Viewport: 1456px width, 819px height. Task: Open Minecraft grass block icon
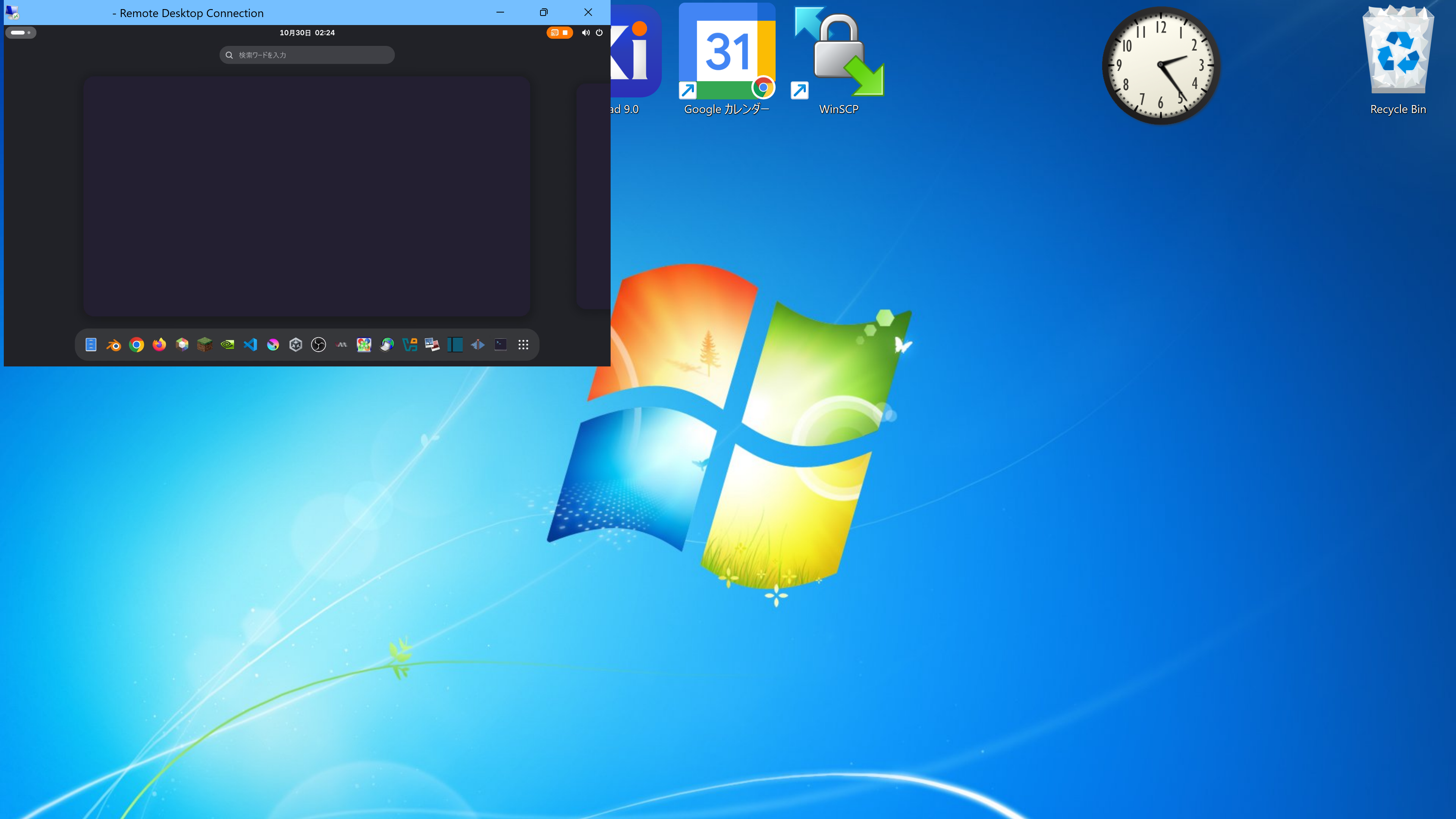(204, 344)
